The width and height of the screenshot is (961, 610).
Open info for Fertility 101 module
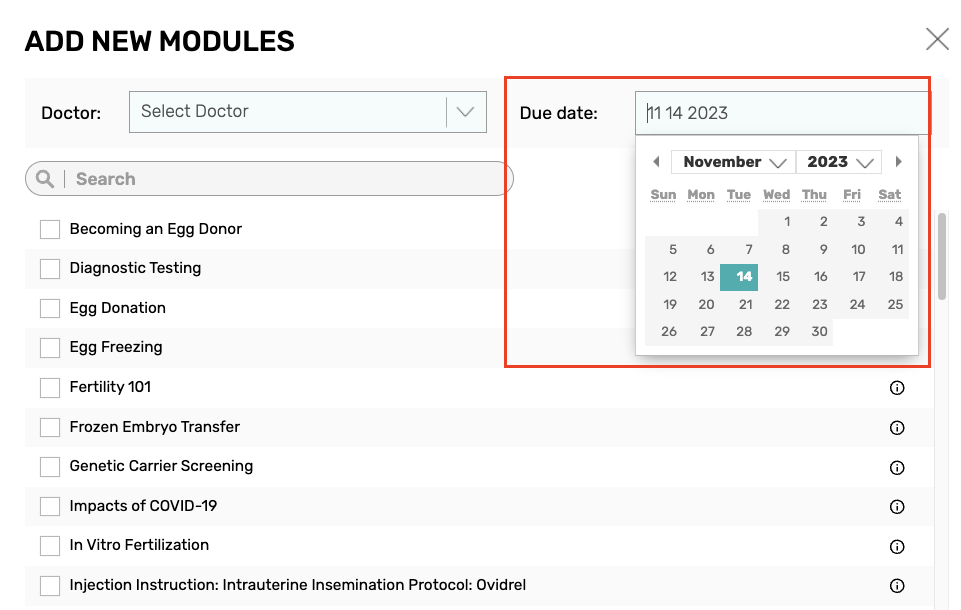click(897, 387)
